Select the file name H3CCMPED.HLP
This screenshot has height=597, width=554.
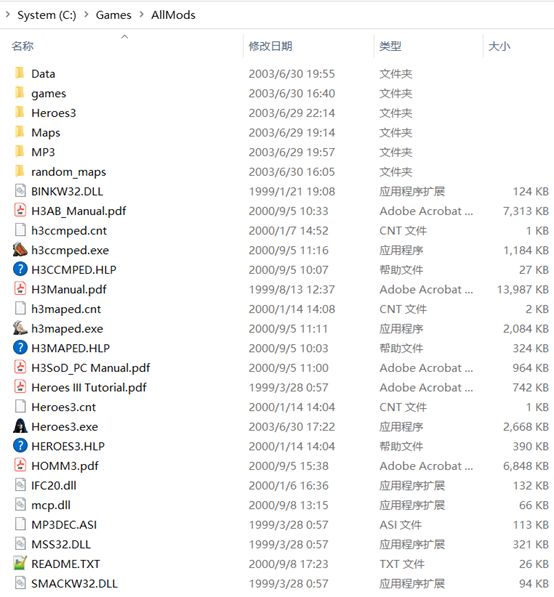(x=73, y=270)
